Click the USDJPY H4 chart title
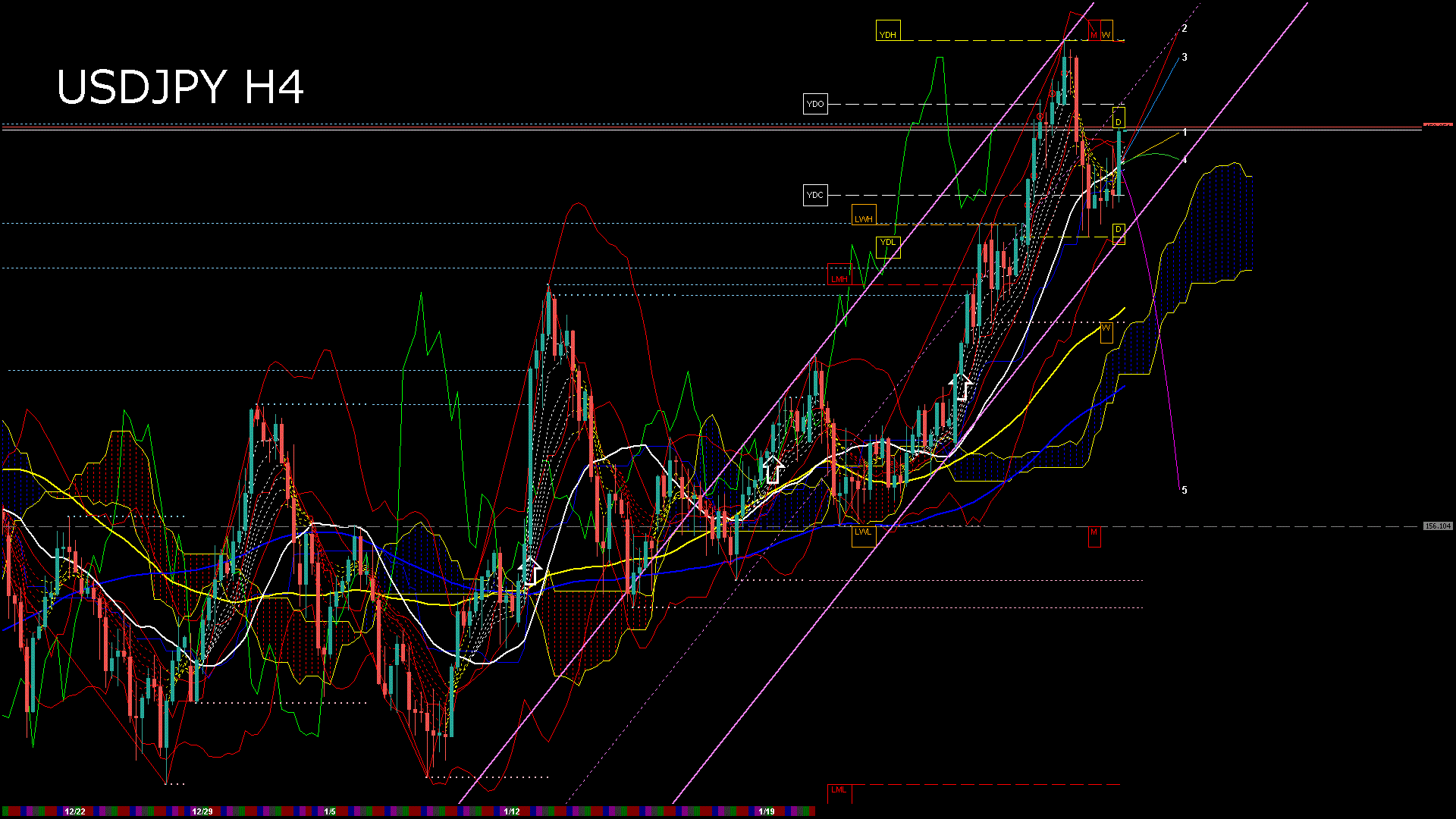The width and height of the screenshot is (1456, 819). pyautogui.click(x=180, y=87)
